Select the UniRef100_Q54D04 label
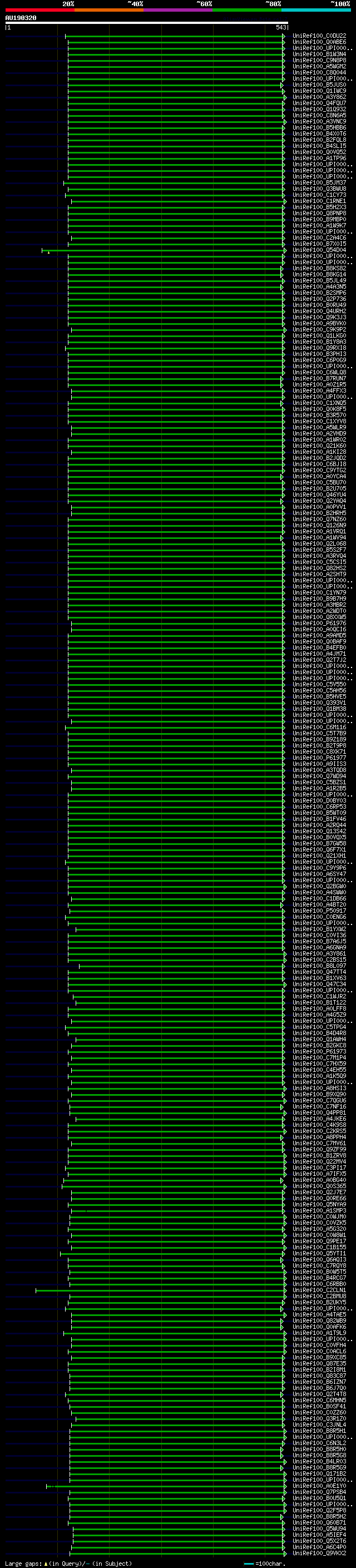Image resolution: width=356 pixels, height=1568 pixels. [319, 250]
